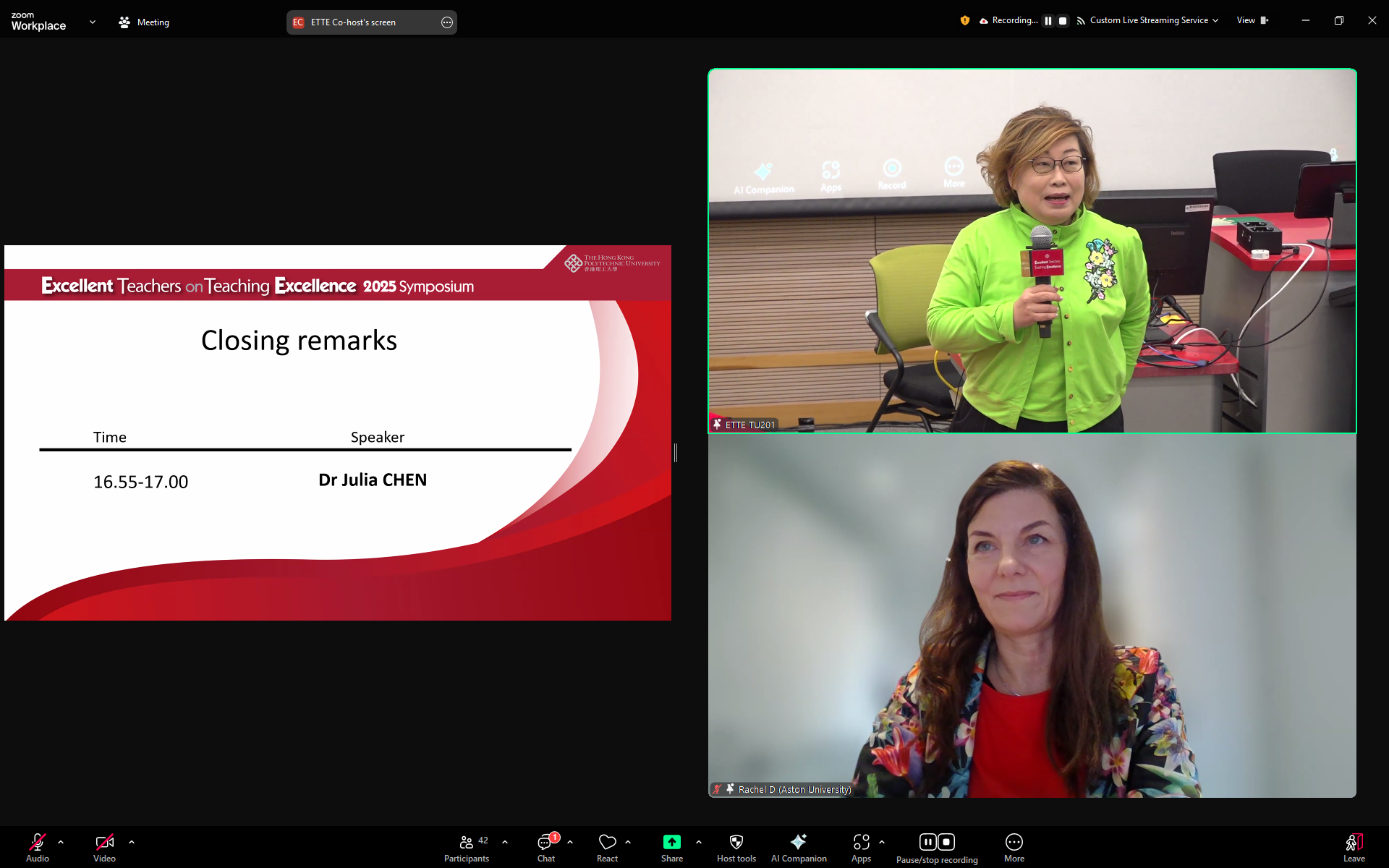Expand the Video options arrow
This screenshot has width=1389, height=868.
point(132,842)
